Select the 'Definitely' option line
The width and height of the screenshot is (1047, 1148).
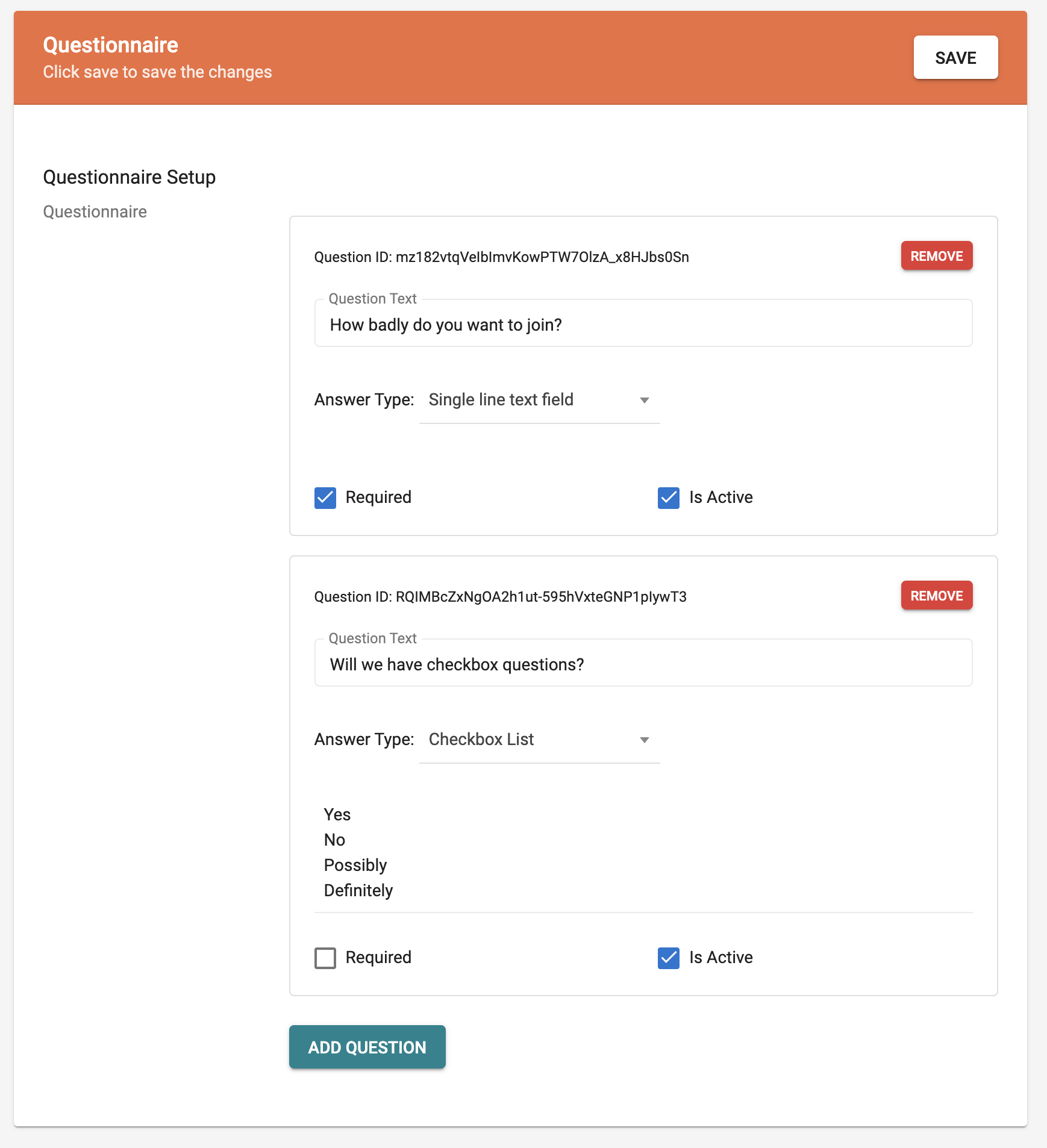pyautogui.click(x=358, y=891)
